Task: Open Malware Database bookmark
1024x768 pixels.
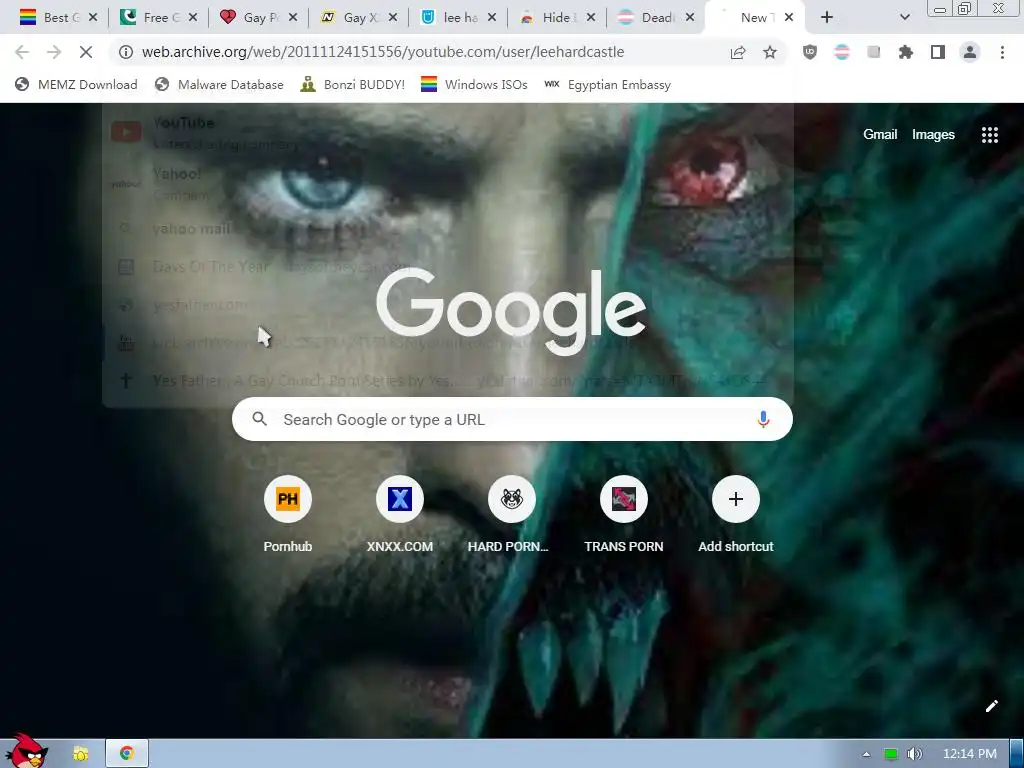Action: tap(219, 84)
